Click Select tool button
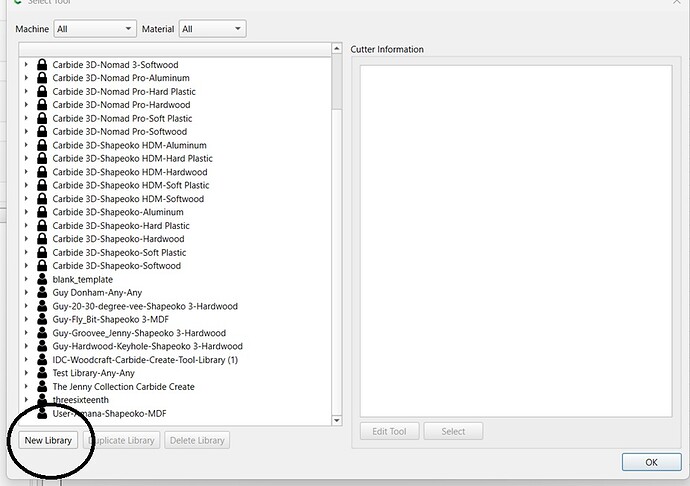The height and width of the screenshot is (486, 690). pyautogui.click(x=453, y=431)
